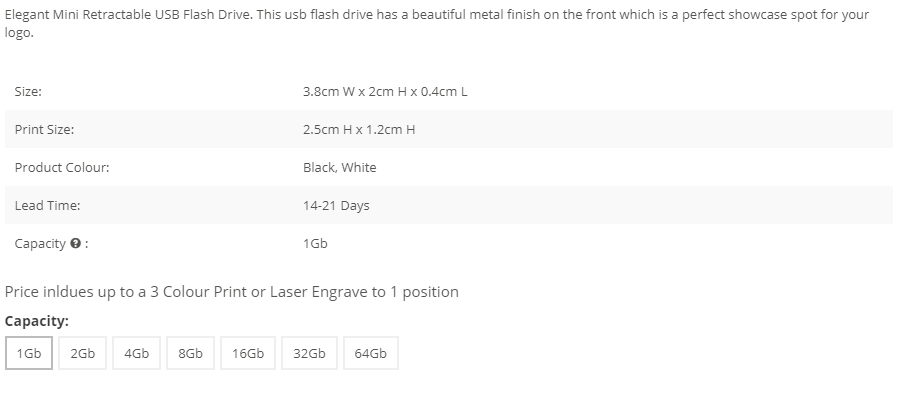The width and height of the screenshot is (898, 410).
Task: Pick the 4Gb capacity option
Action: click(x=136, y=353)
